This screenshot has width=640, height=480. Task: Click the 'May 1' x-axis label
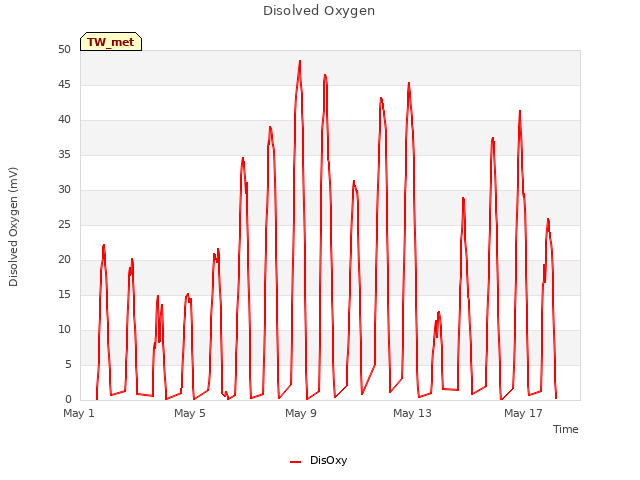(x=79, y=413)
